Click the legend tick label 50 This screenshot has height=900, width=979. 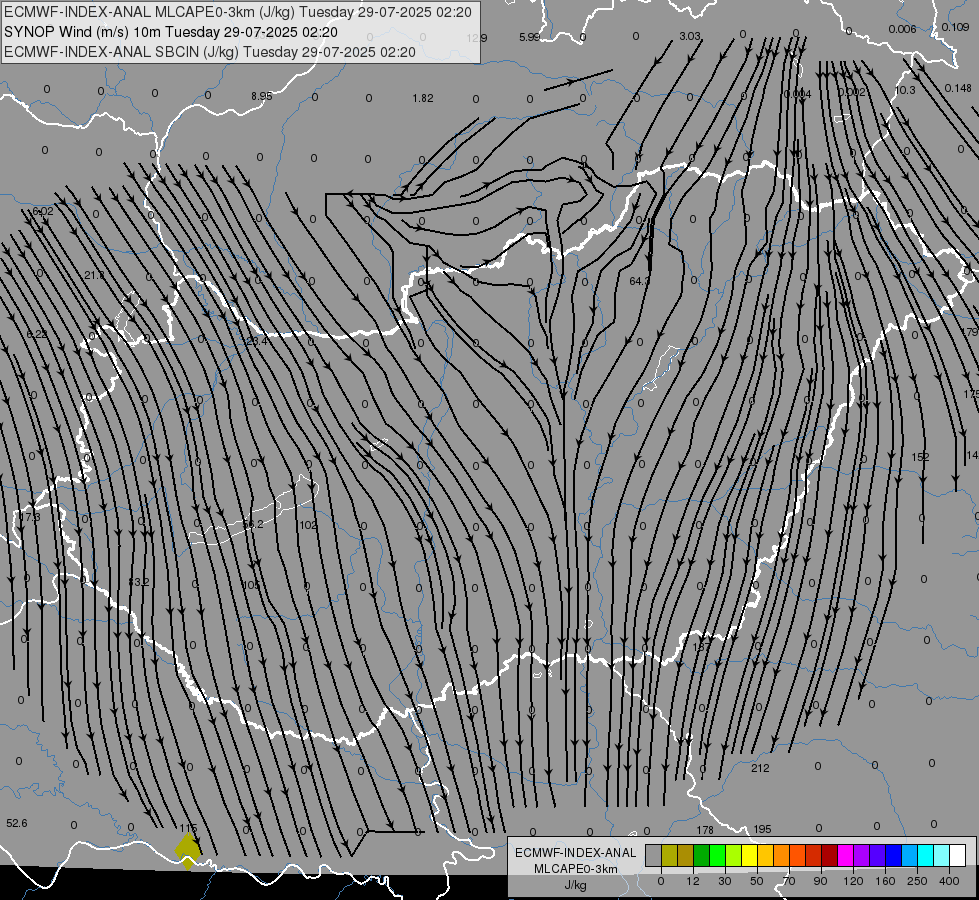pos(757,881)
